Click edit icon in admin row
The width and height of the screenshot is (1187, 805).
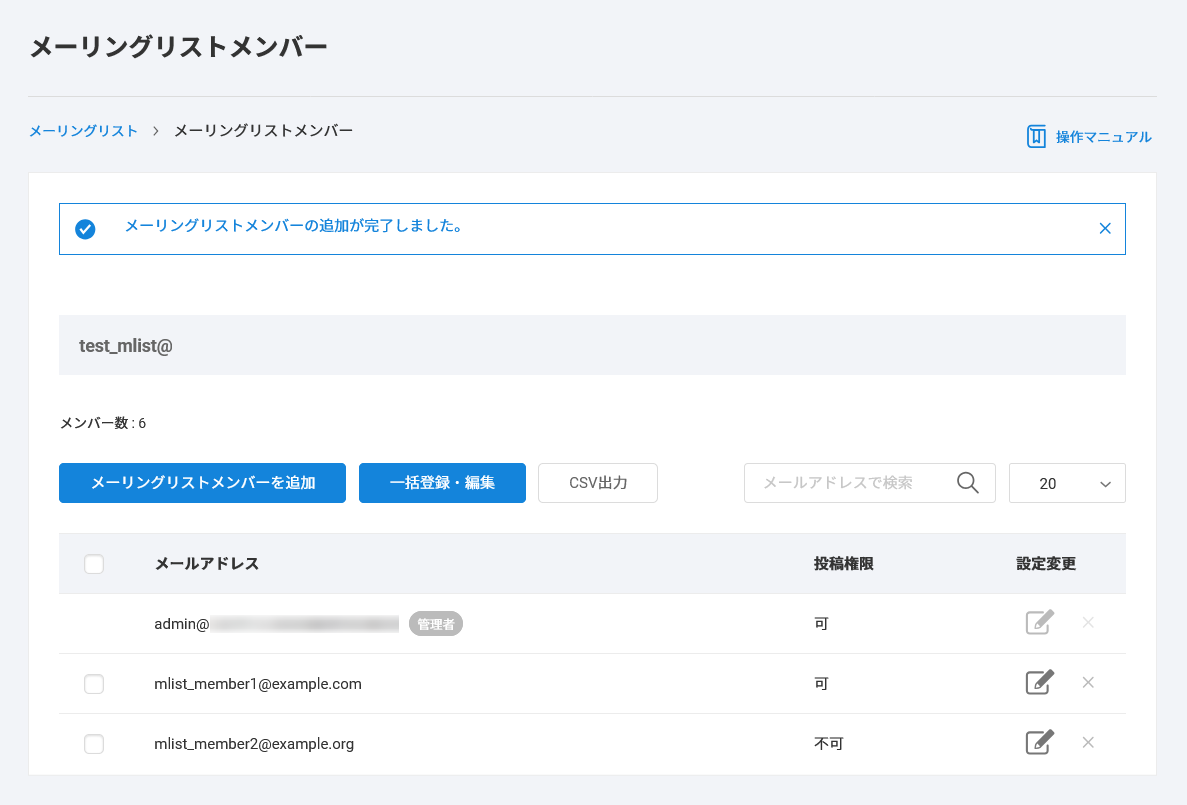[x=1039, y=623]
